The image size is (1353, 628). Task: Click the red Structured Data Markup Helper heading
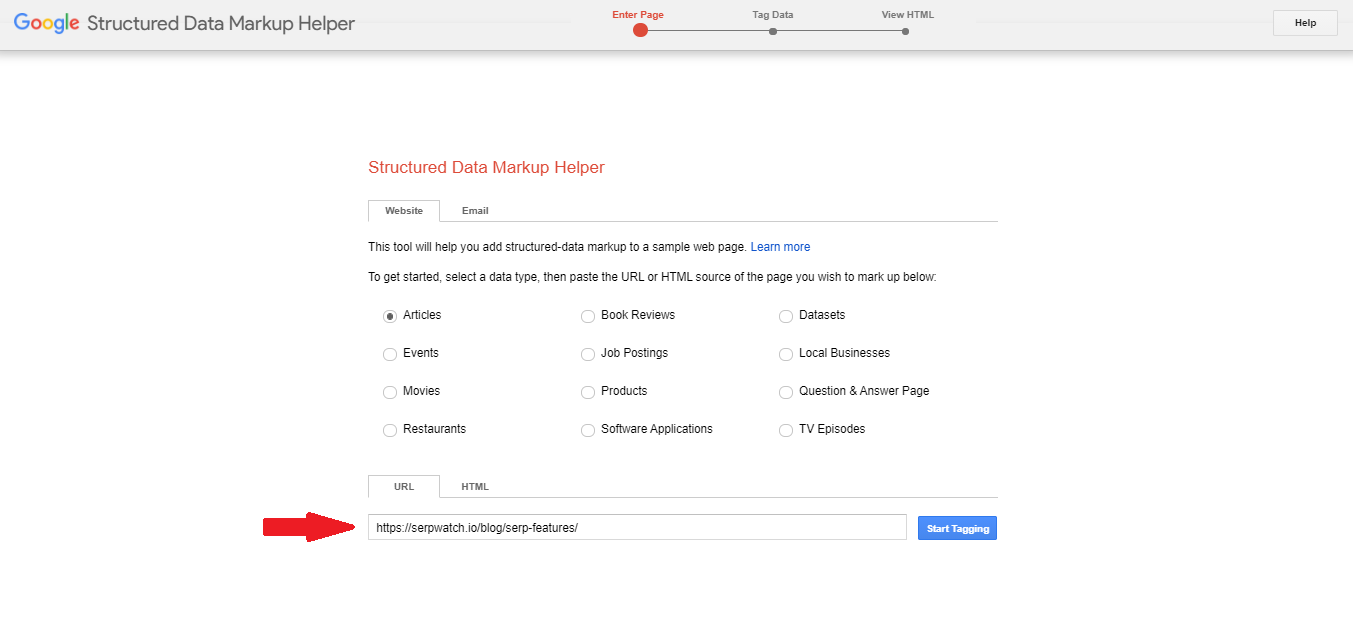486,168
